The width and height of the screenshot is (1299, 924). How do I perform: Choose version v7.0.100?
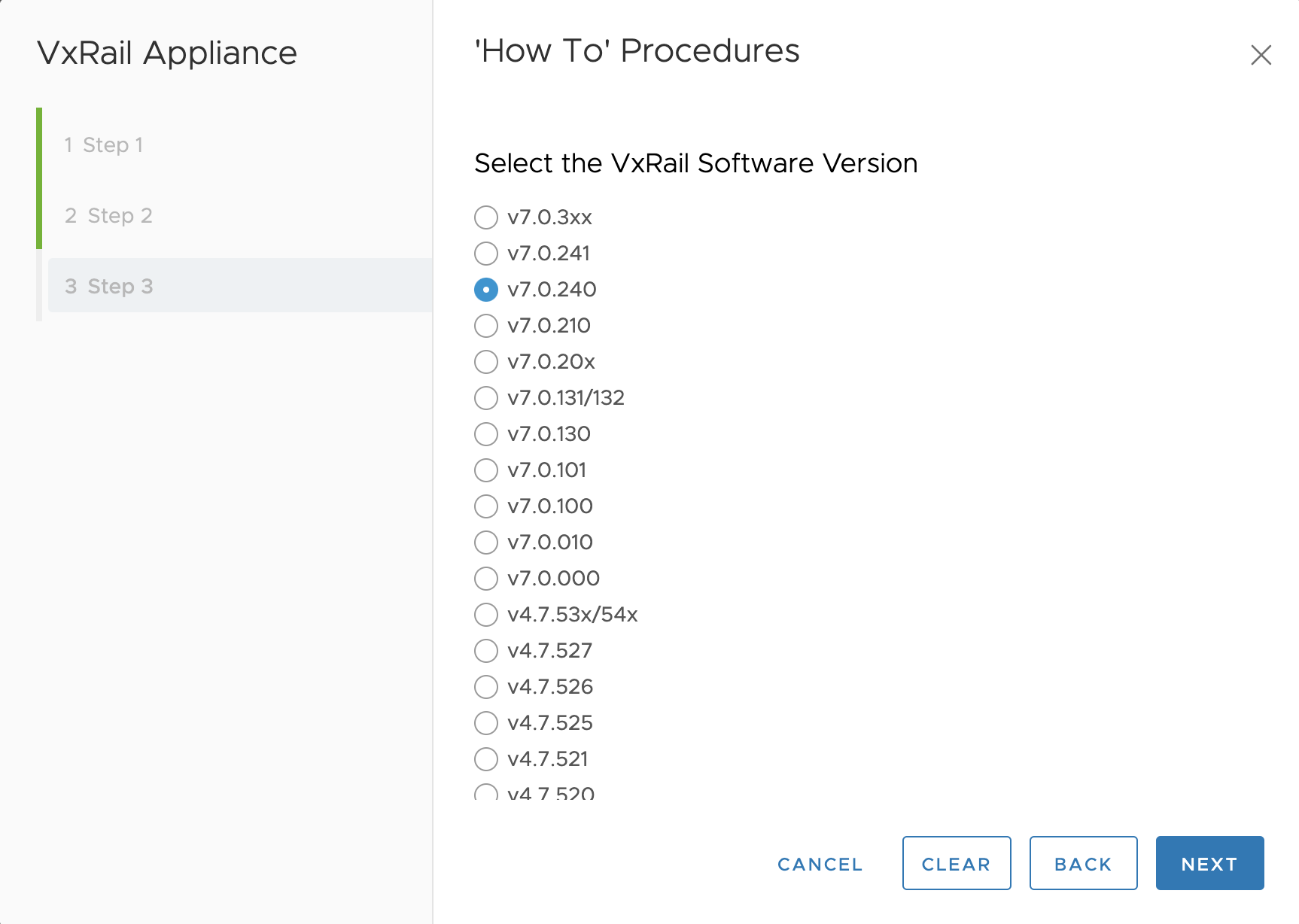(486, 506)
